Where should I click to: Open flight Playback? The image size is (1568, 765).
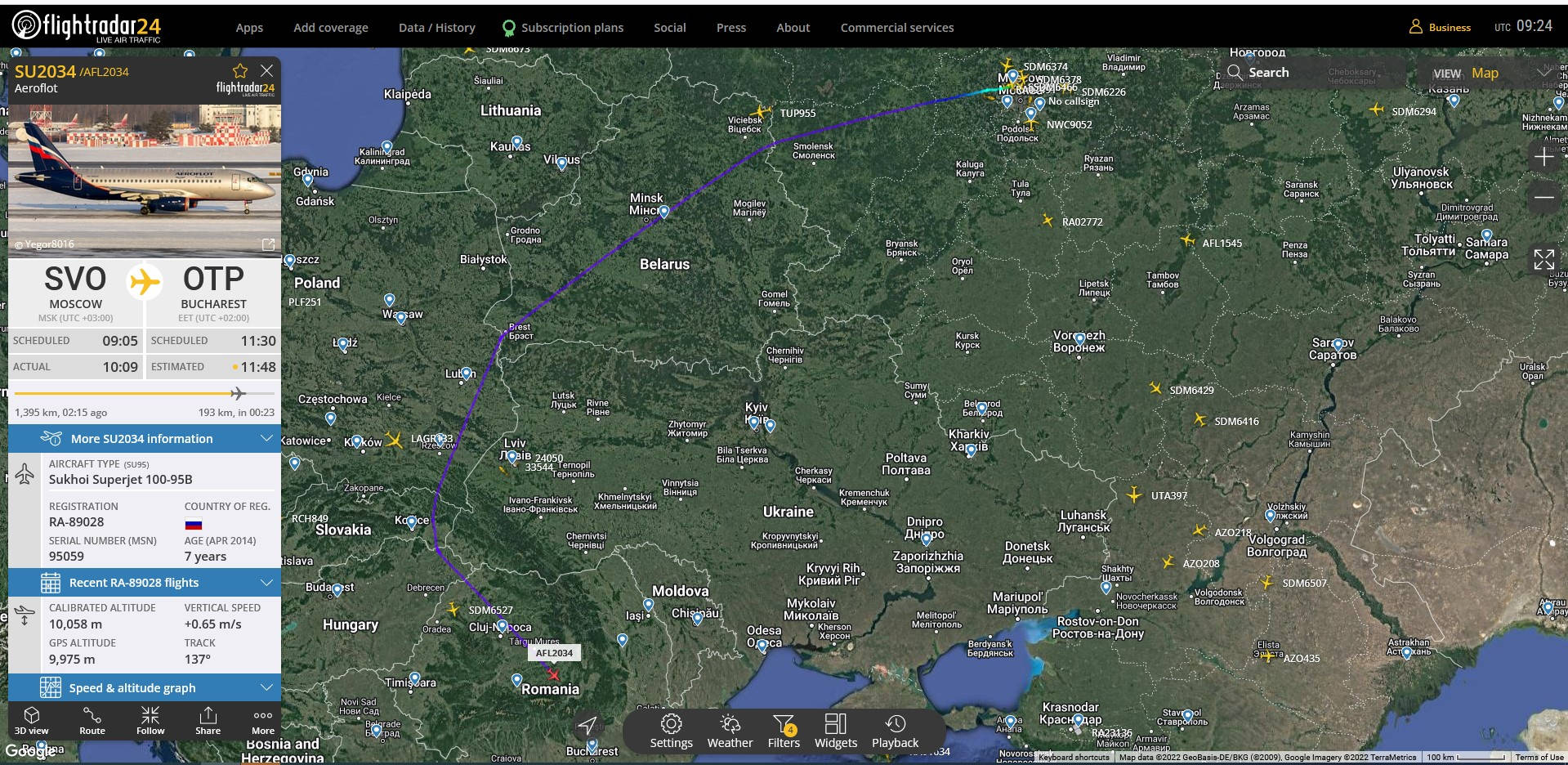pyautogui.click(x=895, y=731)
